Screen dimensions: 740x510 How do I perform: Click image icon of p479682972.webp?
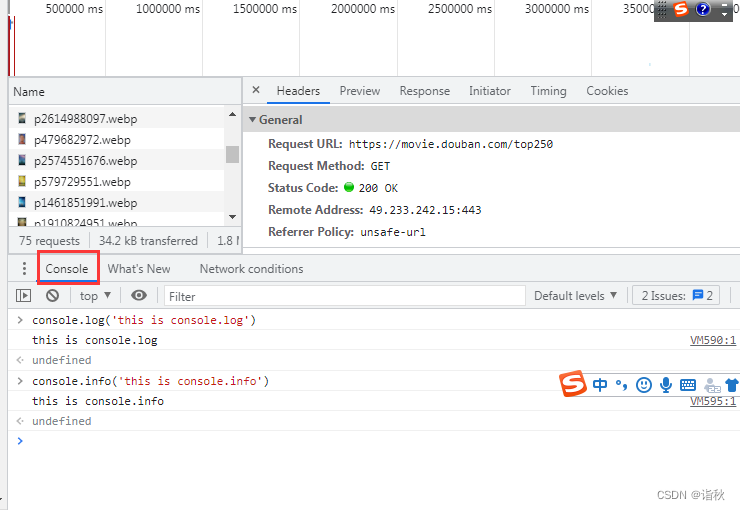click(x=22, y=139)
